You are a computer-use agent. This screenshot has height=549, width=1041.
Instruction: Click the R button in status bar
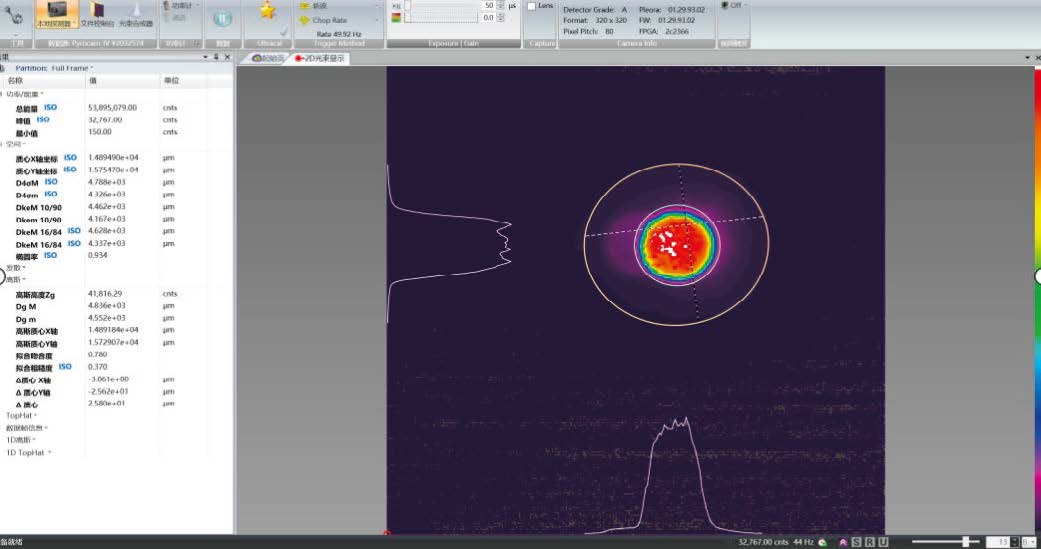(x=870, y=542)
